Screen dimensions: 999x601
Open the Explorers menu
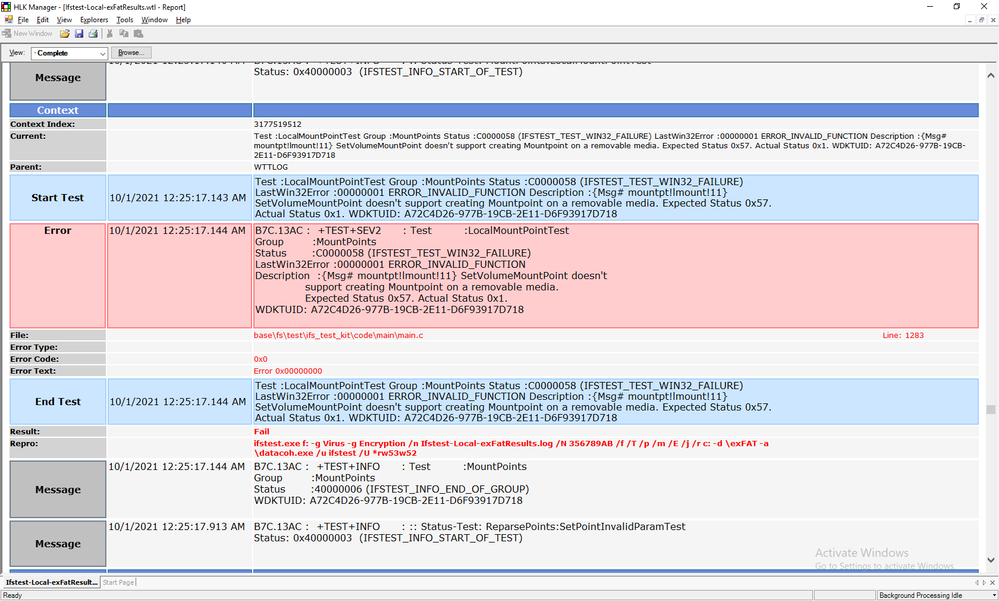pyautogui.click(x=94, y=20)
